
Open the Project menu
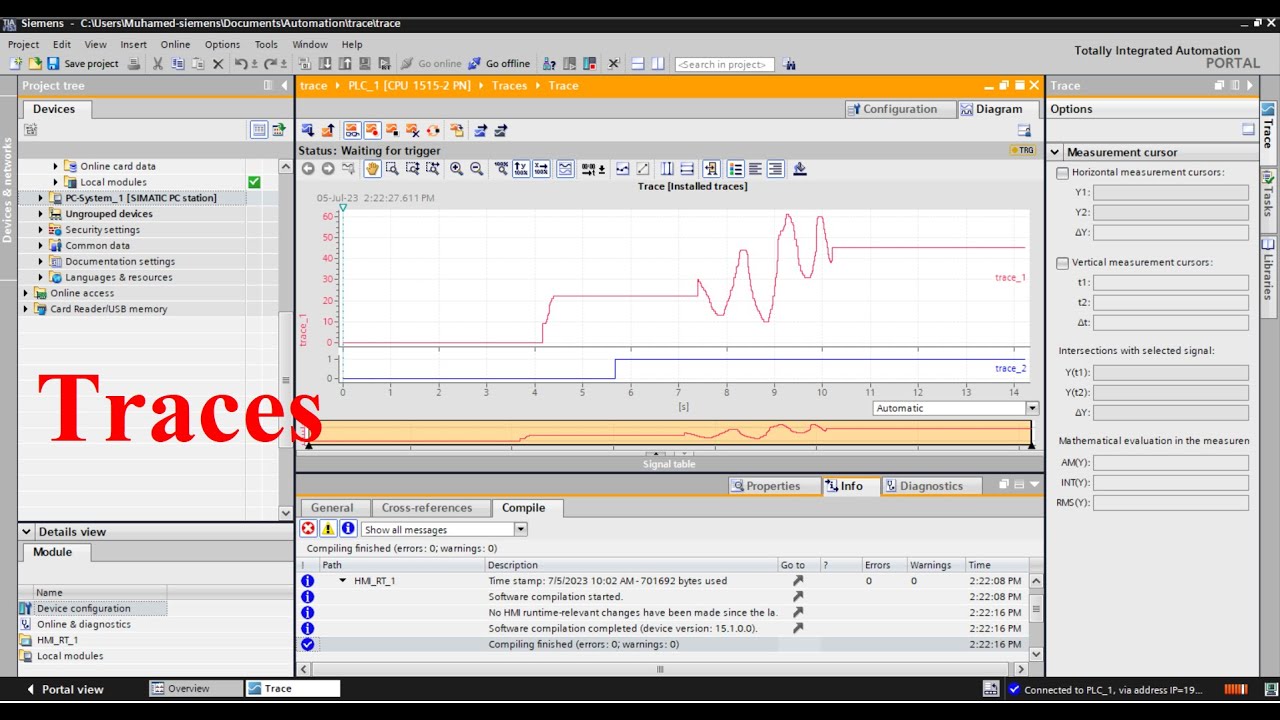point(23,44)
